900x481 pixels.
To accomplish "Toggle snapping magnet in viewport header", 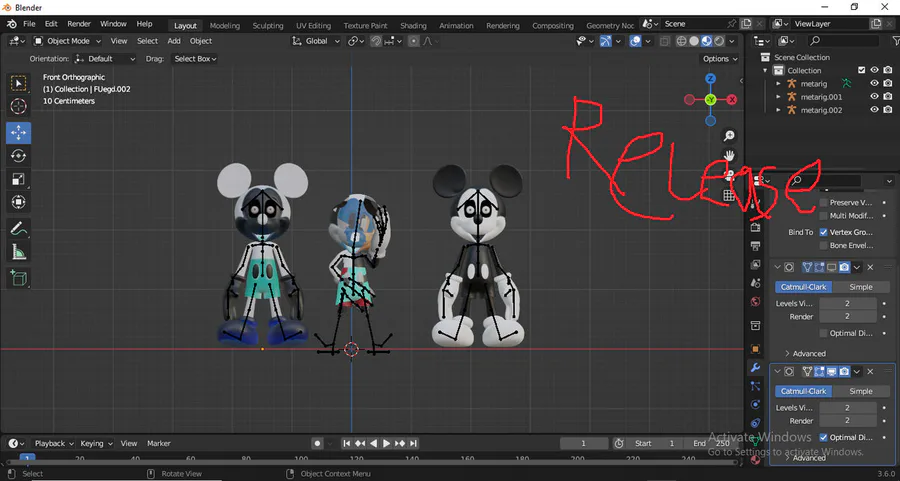I will point(375,41).
